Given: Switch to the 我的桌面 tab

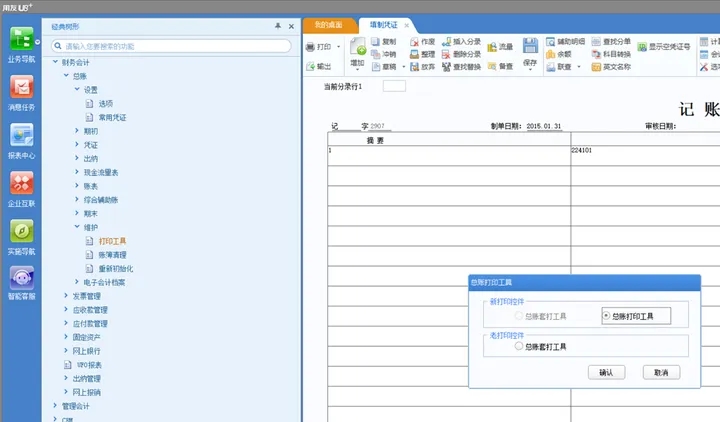Looking at the screenshot, I should click(x=329, y=25).
